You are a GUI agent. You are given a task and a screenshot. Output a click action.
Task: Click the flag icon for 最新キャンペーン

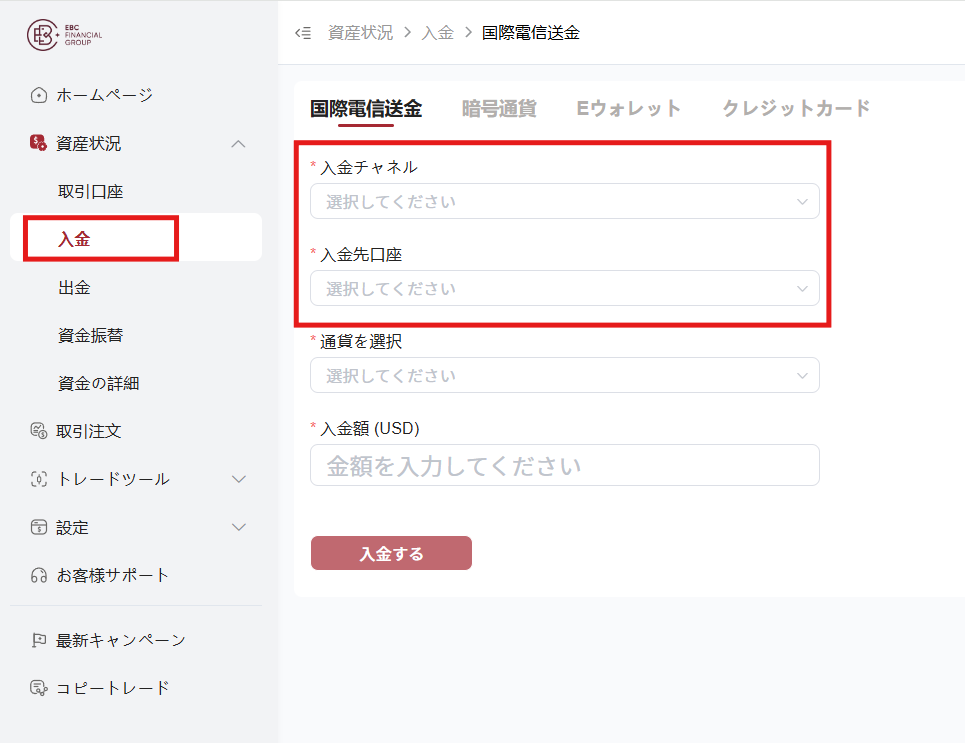tap(39, 640)
